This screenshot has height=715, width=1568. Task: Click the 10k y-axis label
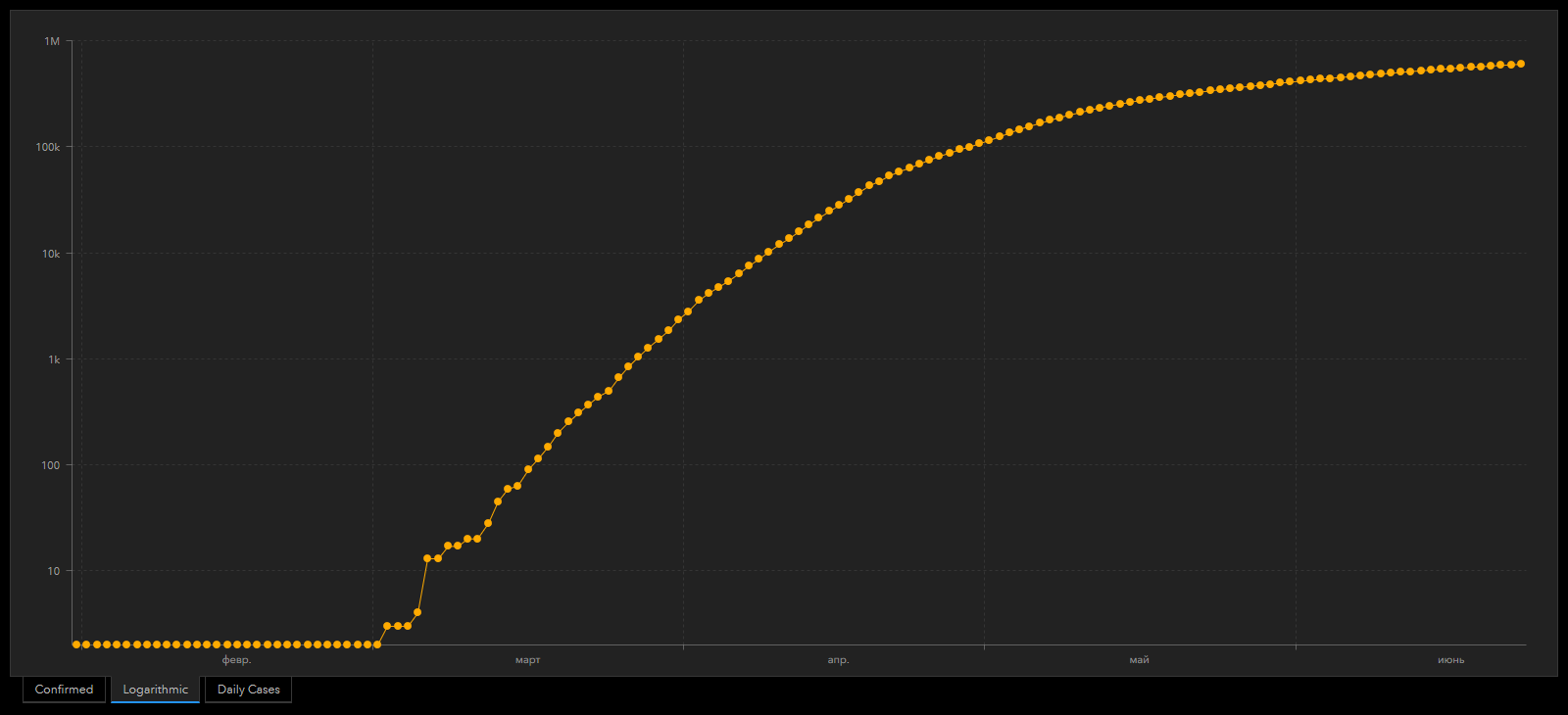click(x=51, y=254)
